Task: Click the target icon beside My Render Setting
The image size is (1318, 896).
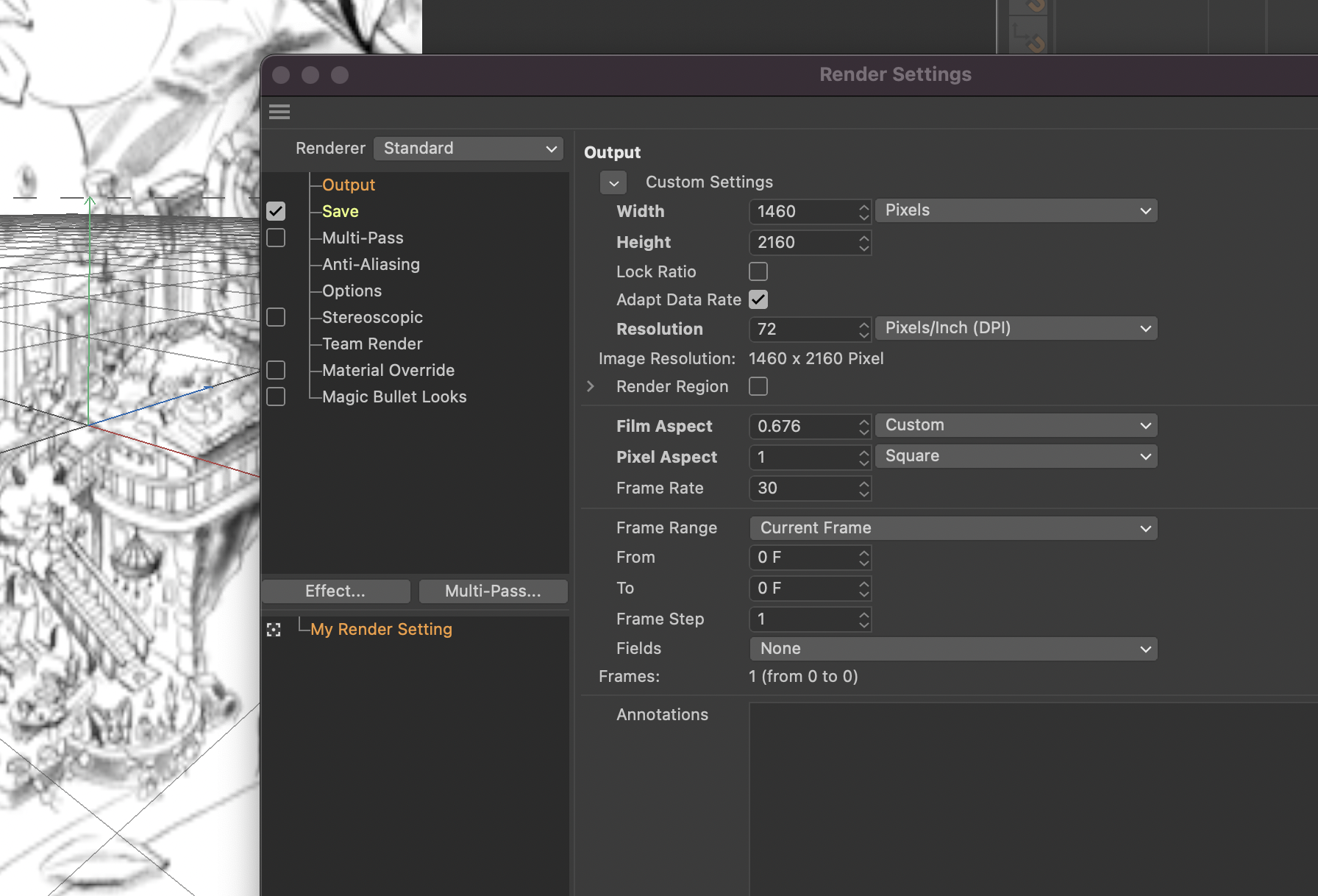Action: [274, 630]
